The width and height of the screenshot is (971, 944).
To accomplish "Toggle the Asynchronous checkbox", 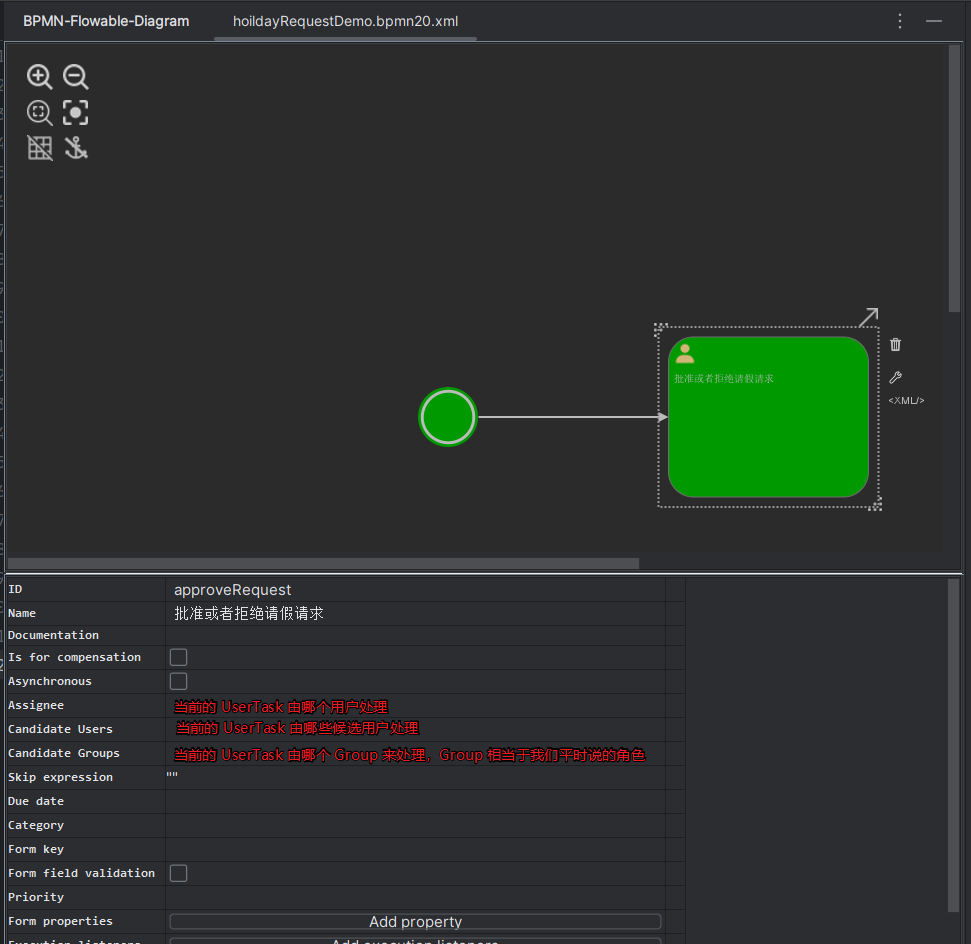I will point(178,681).
